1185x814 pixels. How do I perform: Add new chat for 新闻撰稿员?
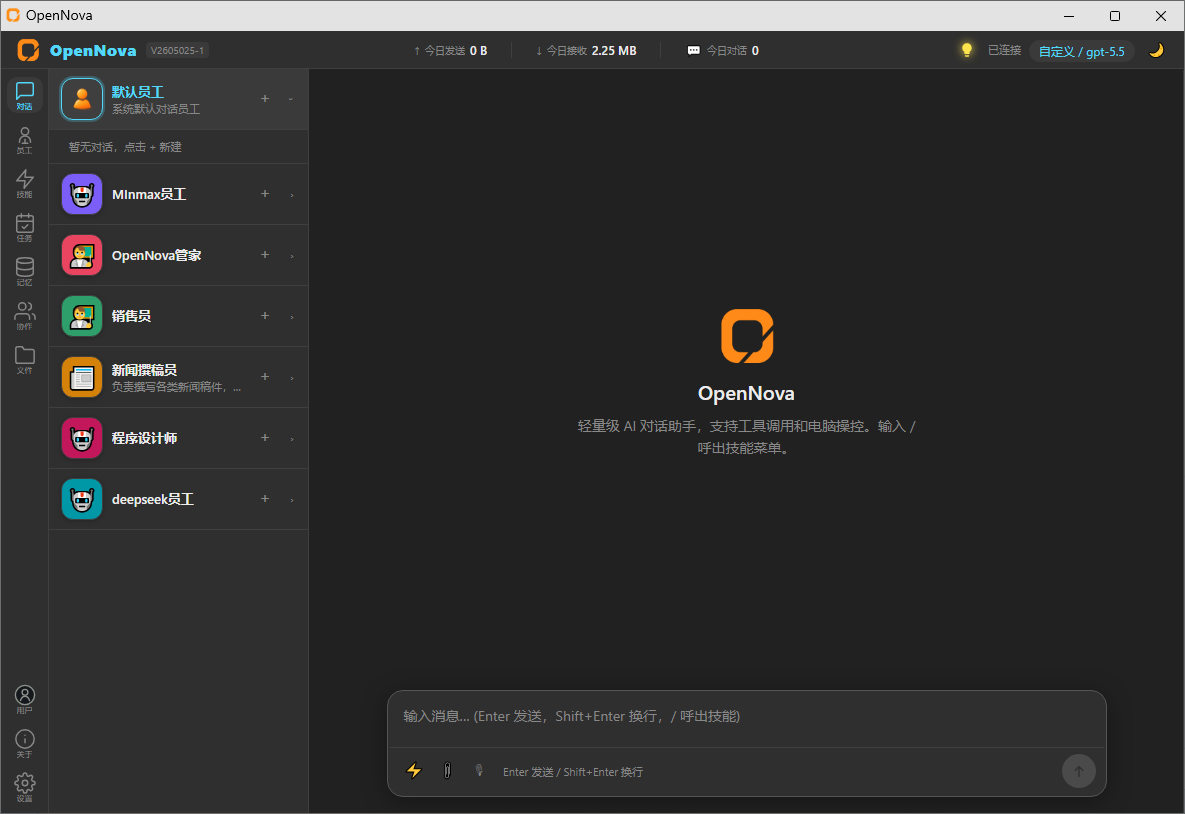(265, 376)
